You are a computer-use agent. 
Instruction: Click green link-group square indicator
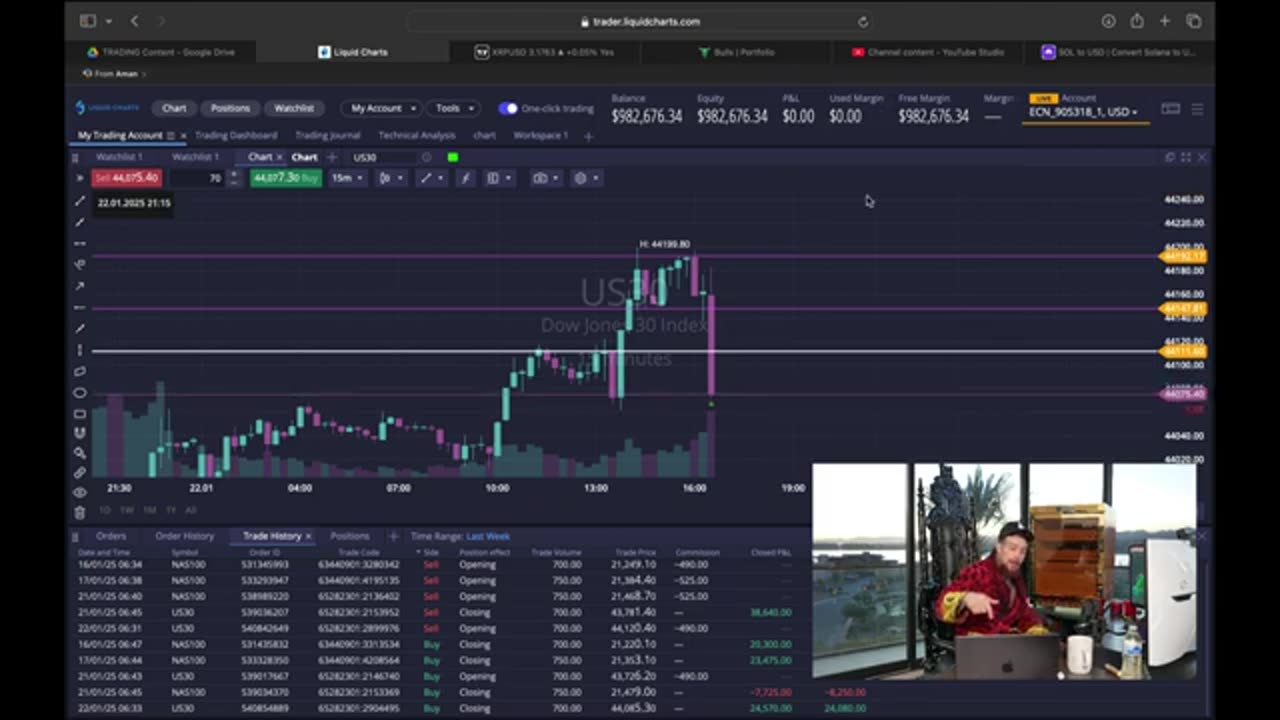[x=453, y=157]
